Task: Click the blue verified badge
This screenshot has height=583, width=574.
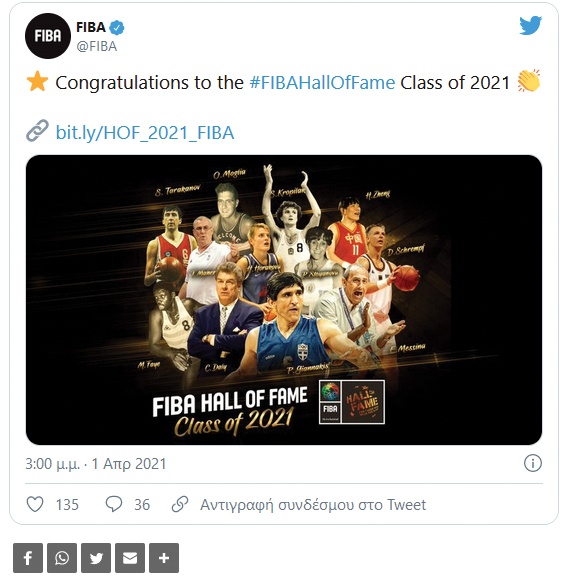Action: click(117, 28)
